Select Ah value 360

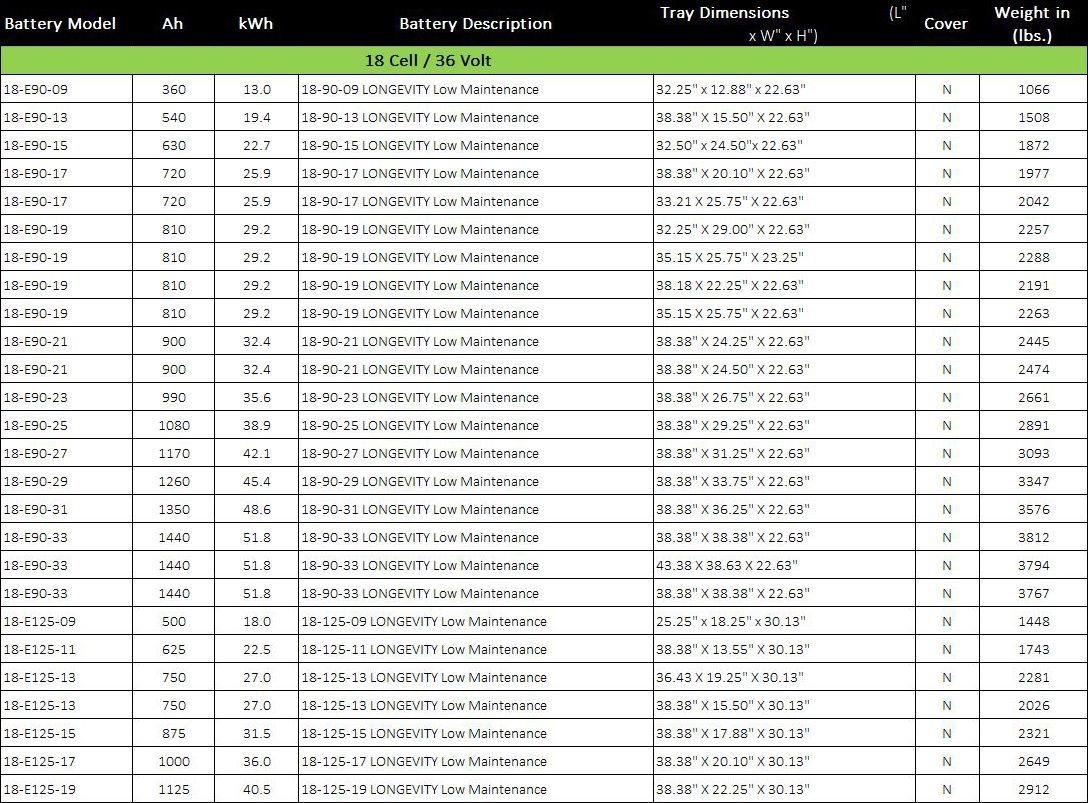point(173,90)
